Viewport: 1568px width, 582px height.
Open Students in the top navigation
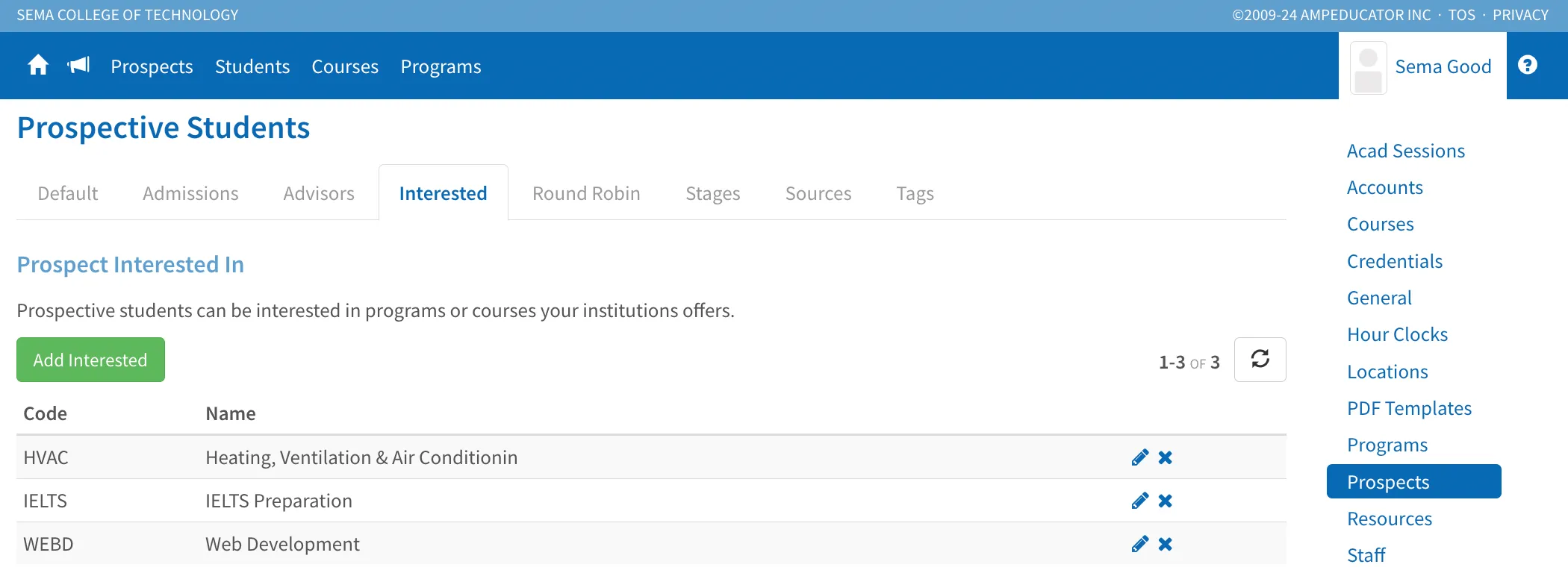click(x=252, y=66)
